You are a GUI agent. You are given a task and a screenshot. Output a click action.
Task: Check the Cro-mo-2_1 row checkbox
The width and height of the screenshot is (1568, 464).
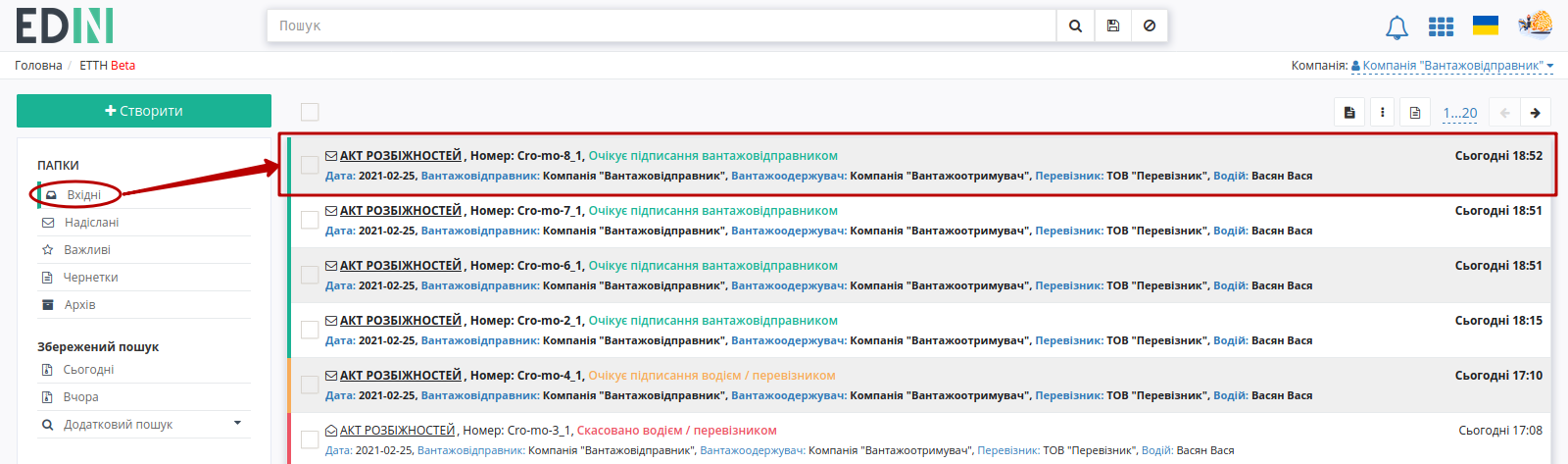pos(310,330)
